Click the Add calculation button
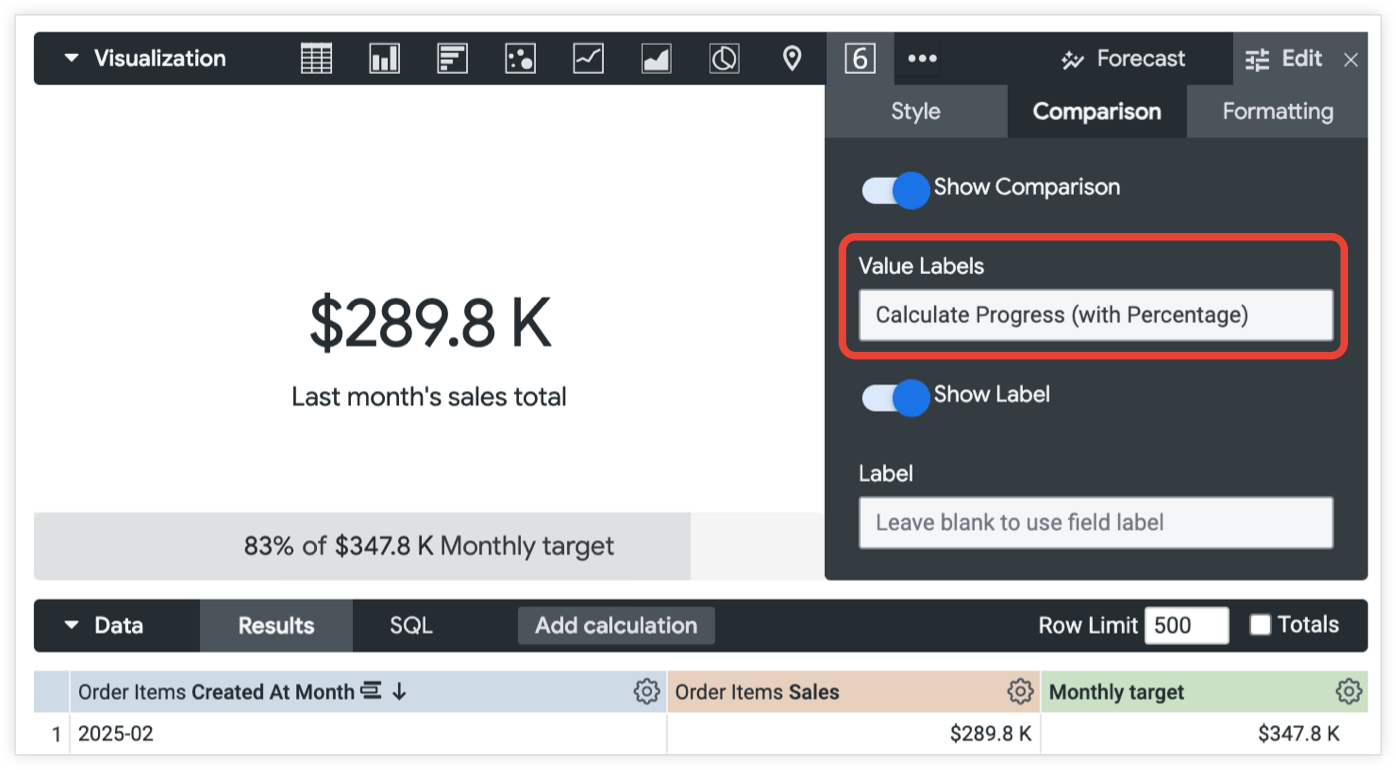This screenshot has width=1396, height=770. [616, 625]
